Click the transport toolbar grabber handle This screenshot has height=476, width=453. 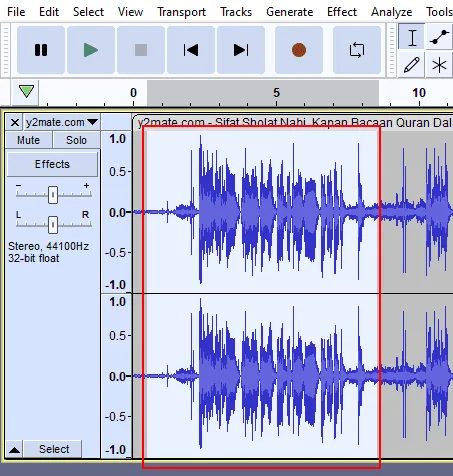coord(5,50)
